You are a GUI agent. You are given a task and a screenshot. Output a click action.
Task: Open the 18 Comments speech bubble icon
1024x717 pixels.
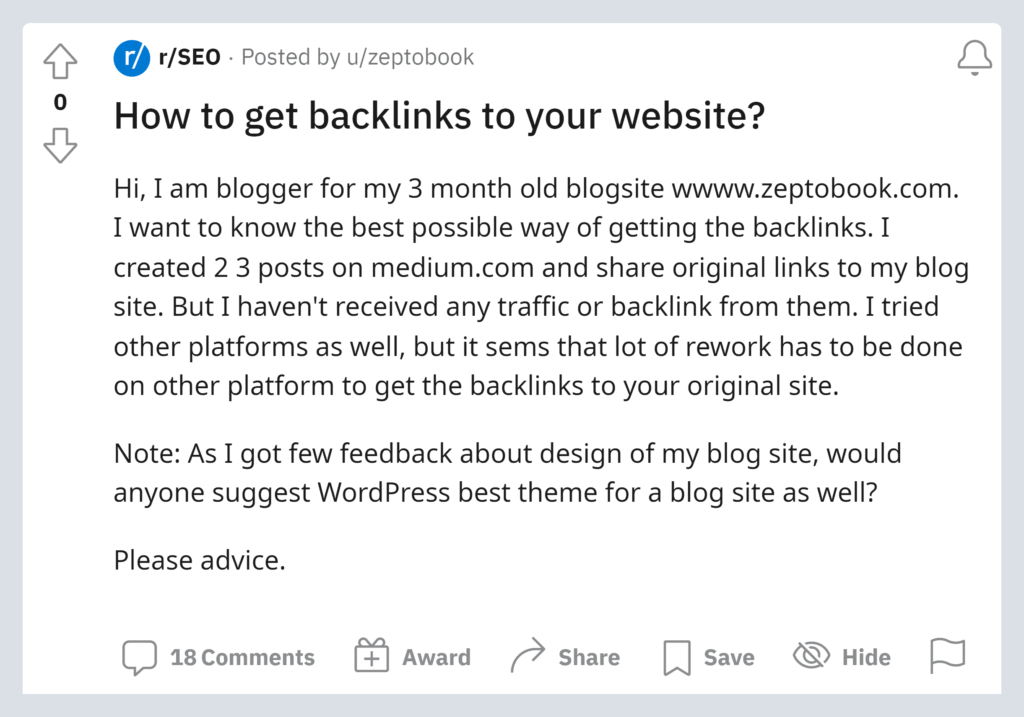[x=139, y=657]
